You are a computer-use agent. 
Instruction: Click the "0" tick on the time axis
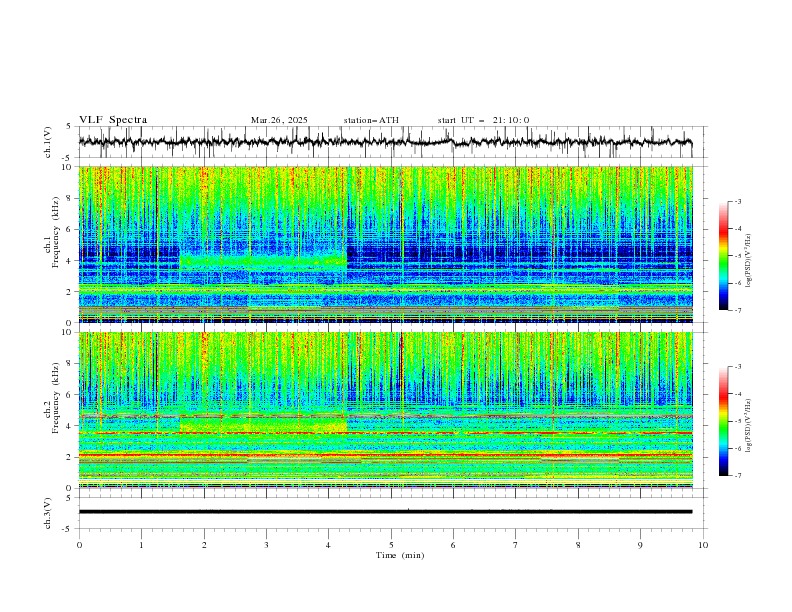(79, 545)
